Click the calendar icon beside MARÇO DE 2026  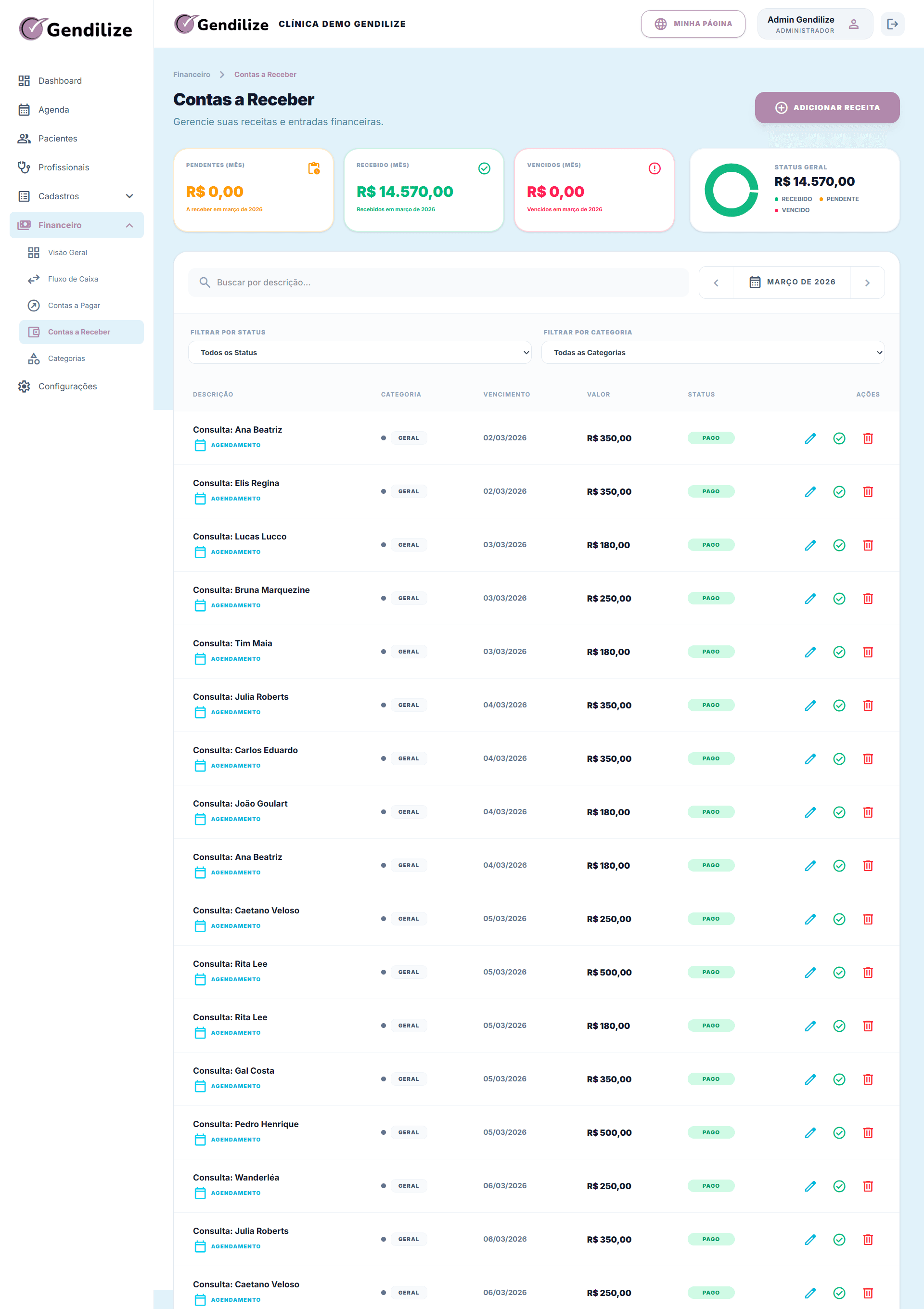[x=755, y=282]
